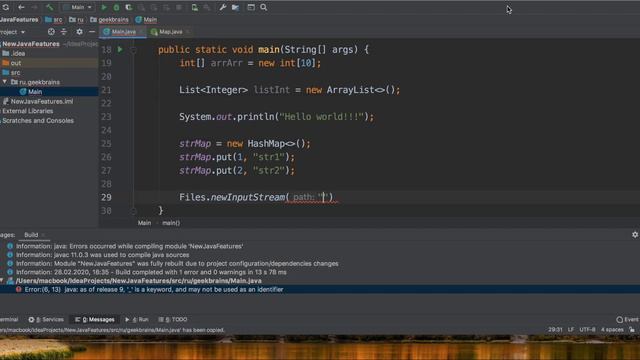This screenshot has width=640, height=360.
Task: Click line number 29 in the gutter
Action: 106,197
